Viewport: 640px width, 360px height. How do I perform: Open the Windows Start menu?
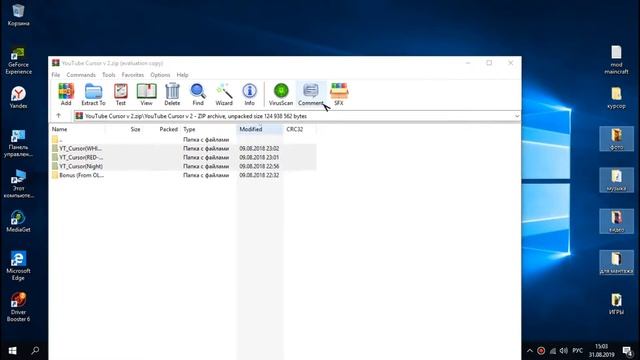click(12, 351)
